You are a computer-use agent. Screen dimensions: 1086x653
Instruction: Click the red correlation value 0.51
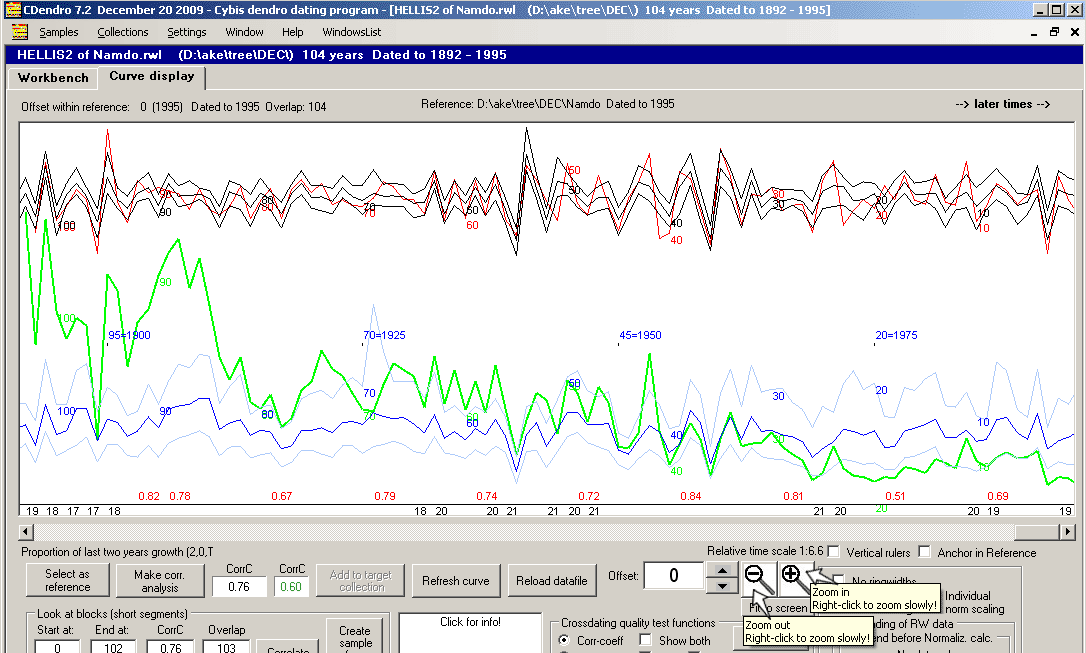pos(895,496)
